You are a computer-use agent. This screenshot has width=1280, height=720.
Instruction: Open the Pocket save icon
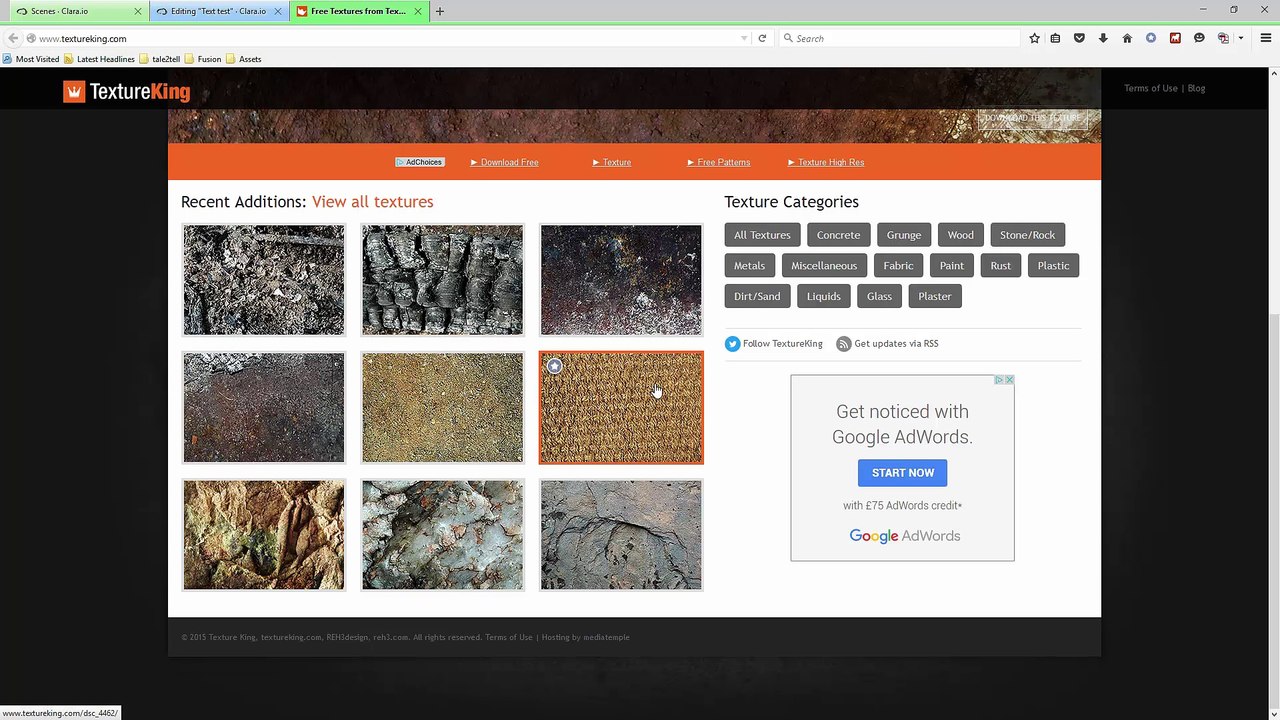pos(1079,38)
